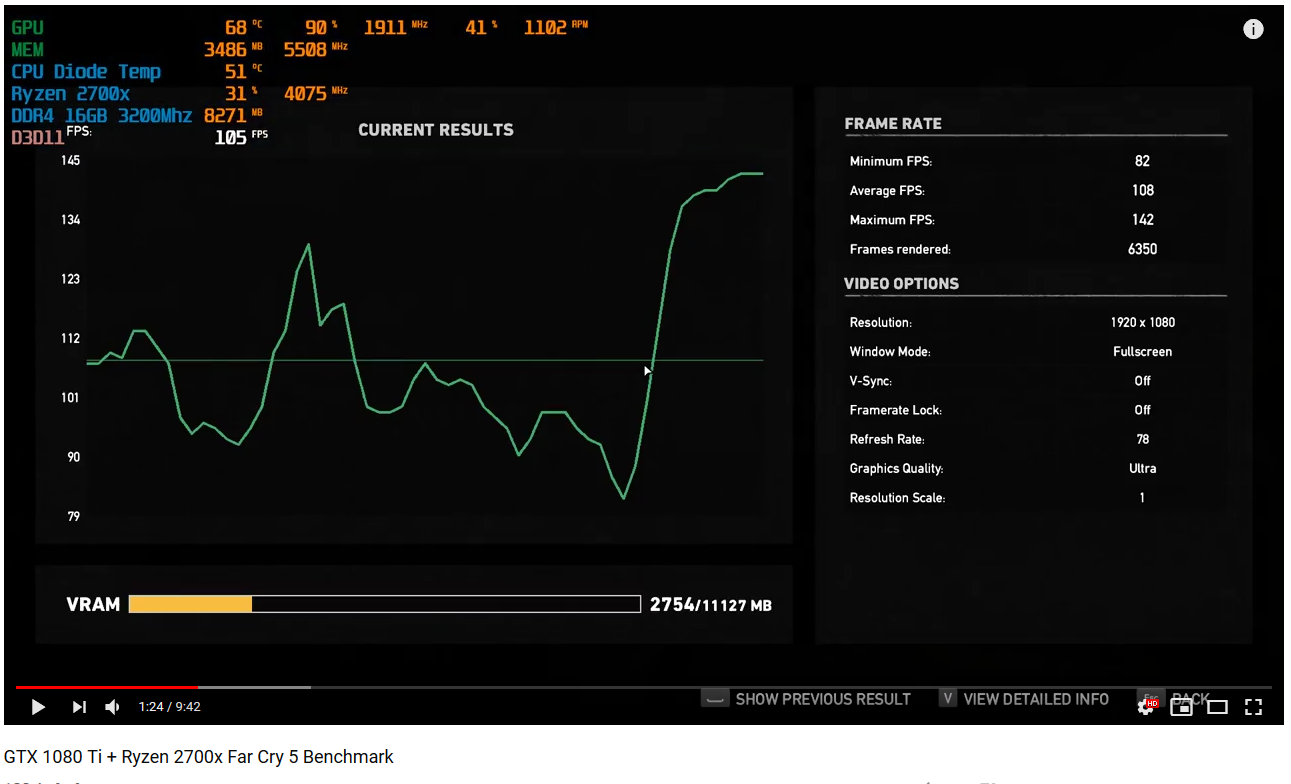Switch to theater mode
This screenshot has height=784, width=1291.
point(1217,707)
